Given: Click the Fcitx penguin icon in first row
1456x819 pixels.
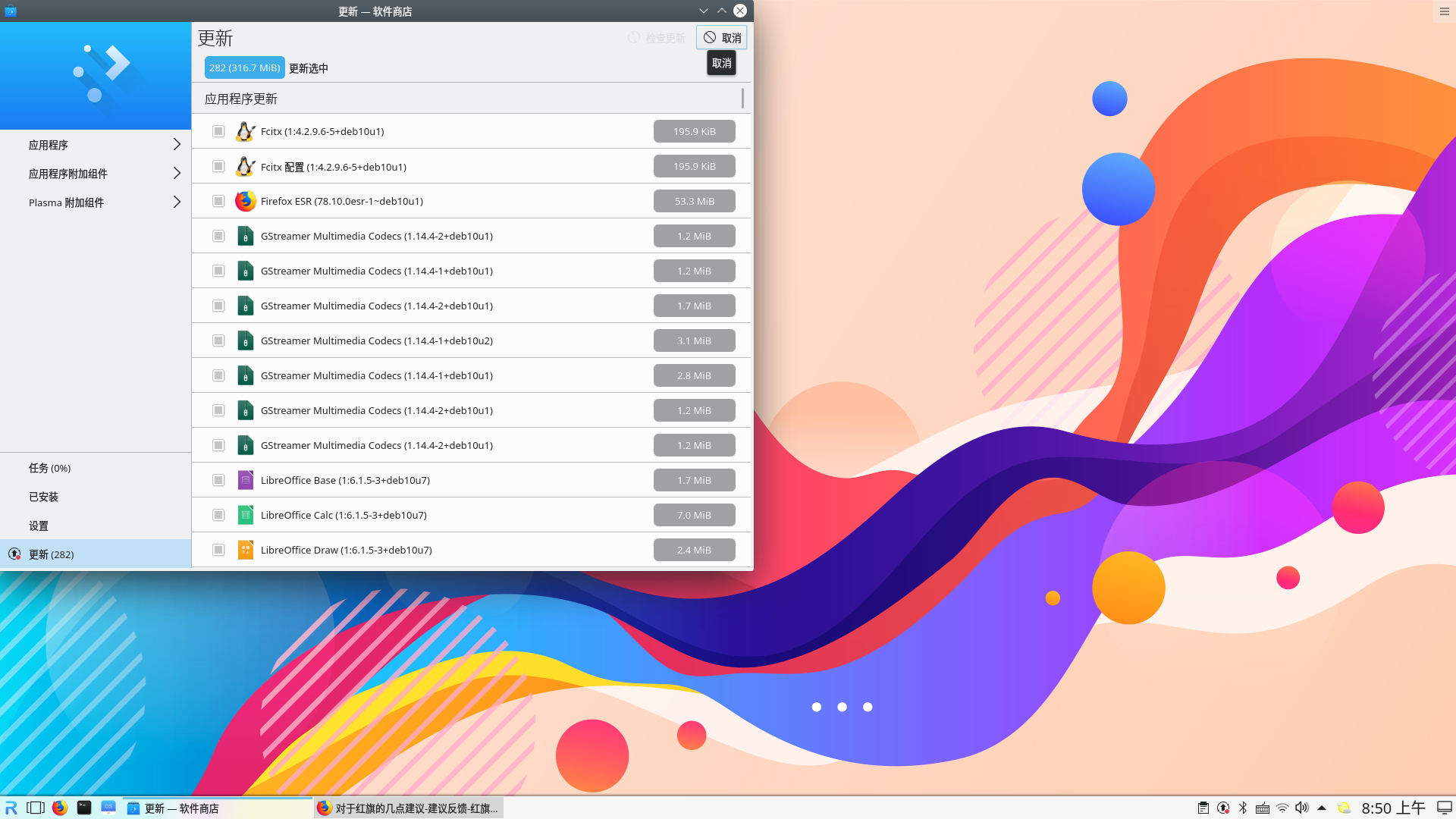Looking at the screenshot, I should point(245,131).
